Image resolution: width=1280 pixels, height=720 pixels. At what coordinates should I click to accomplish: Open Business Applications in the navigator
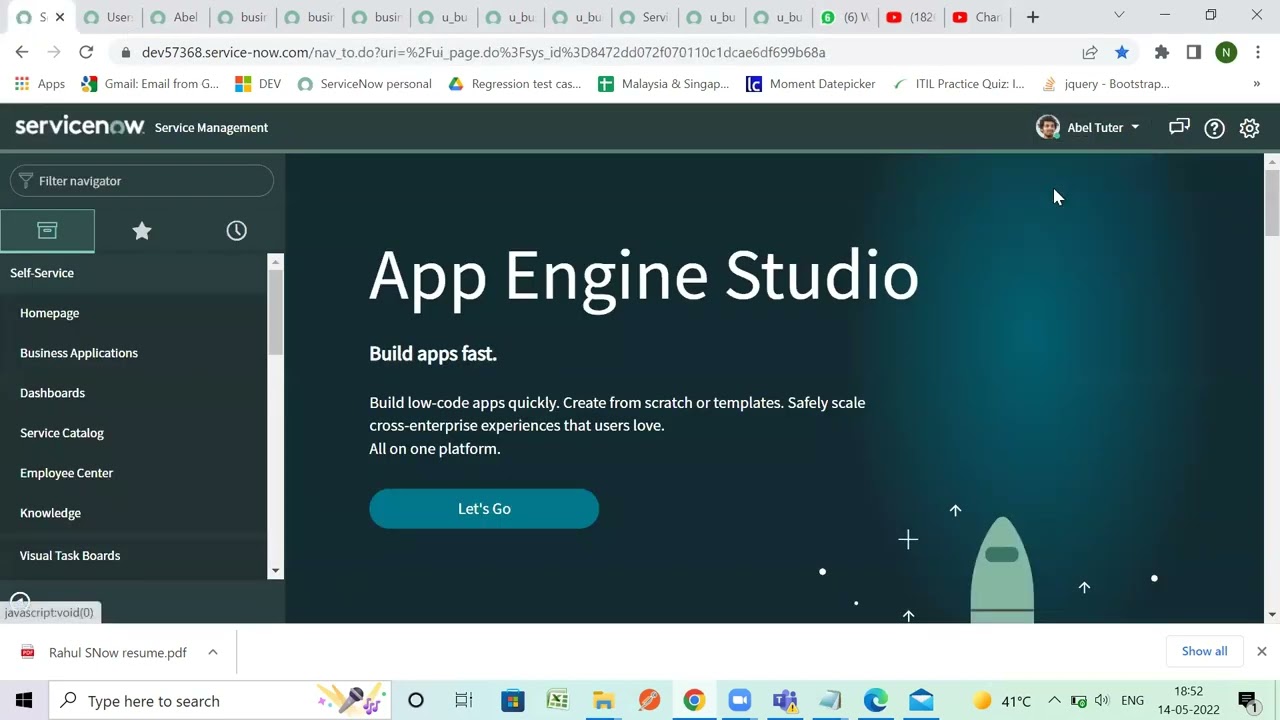79,353
